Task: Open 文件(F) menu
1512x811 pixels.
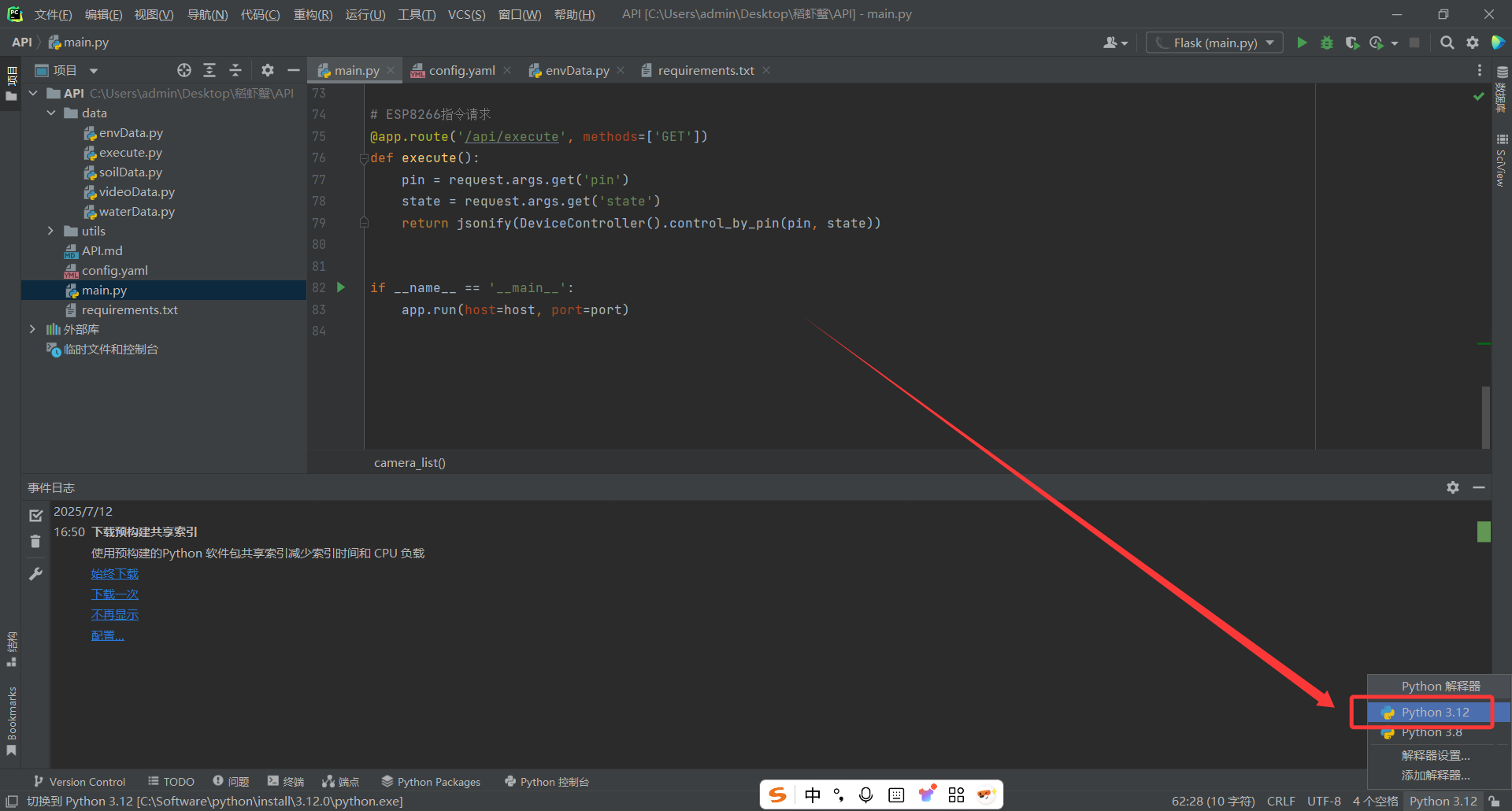Action: pyautogui.click(x=53, y=14)
